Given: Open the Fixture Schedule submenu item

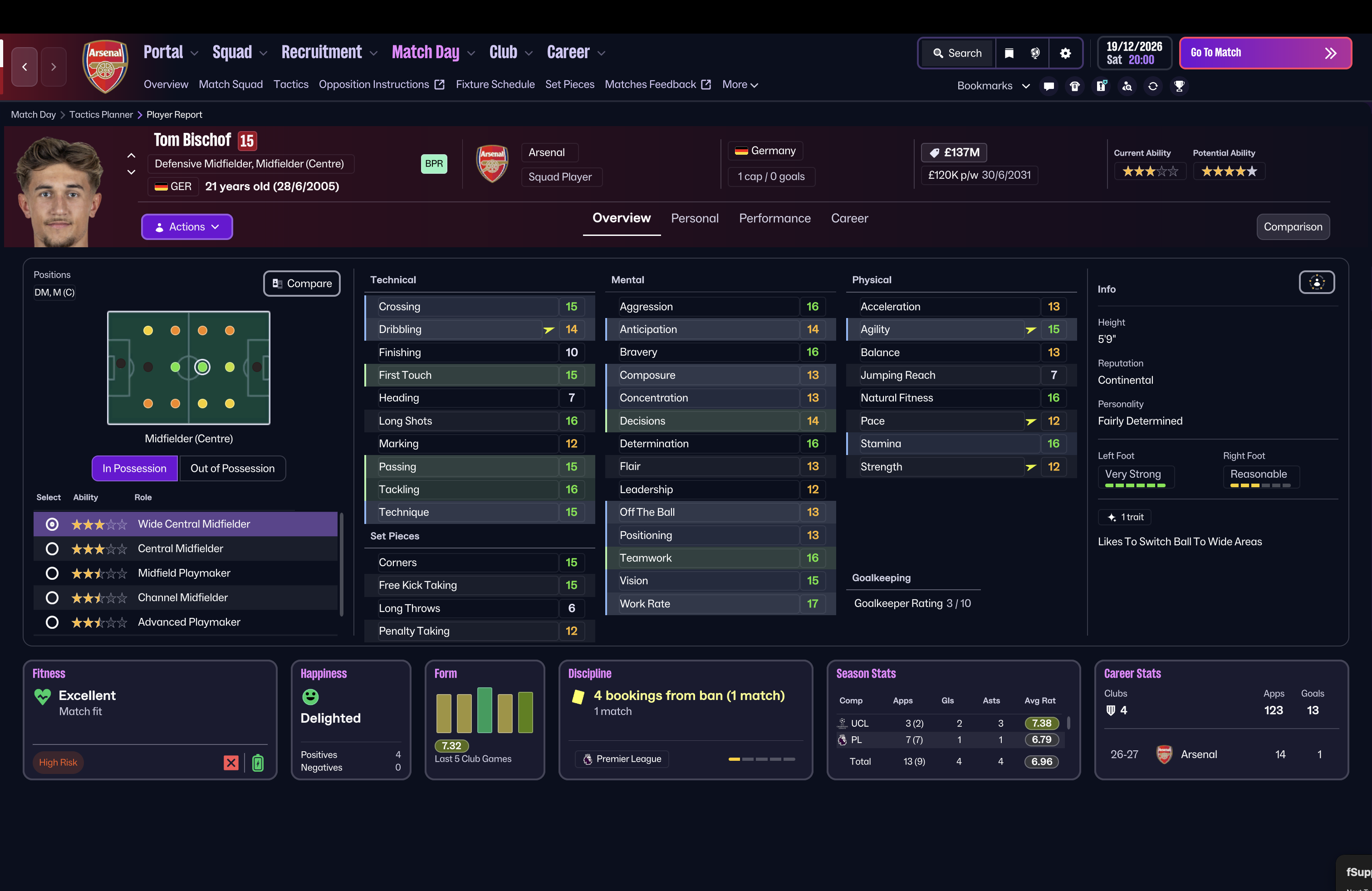Looking at the screenshot, I should [495, 85].
